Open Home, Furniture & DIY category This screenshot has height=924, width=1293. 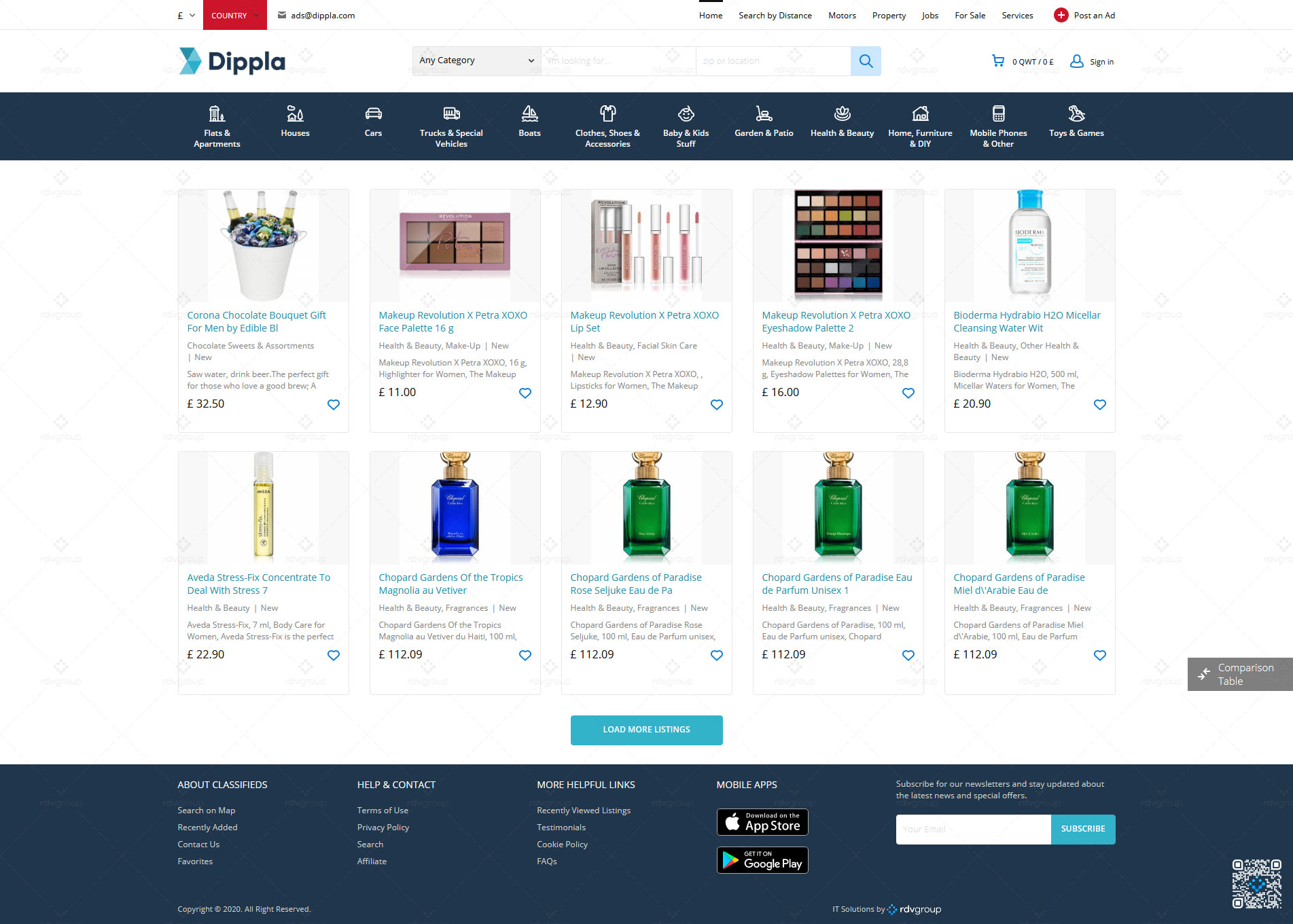click(920, 126)
